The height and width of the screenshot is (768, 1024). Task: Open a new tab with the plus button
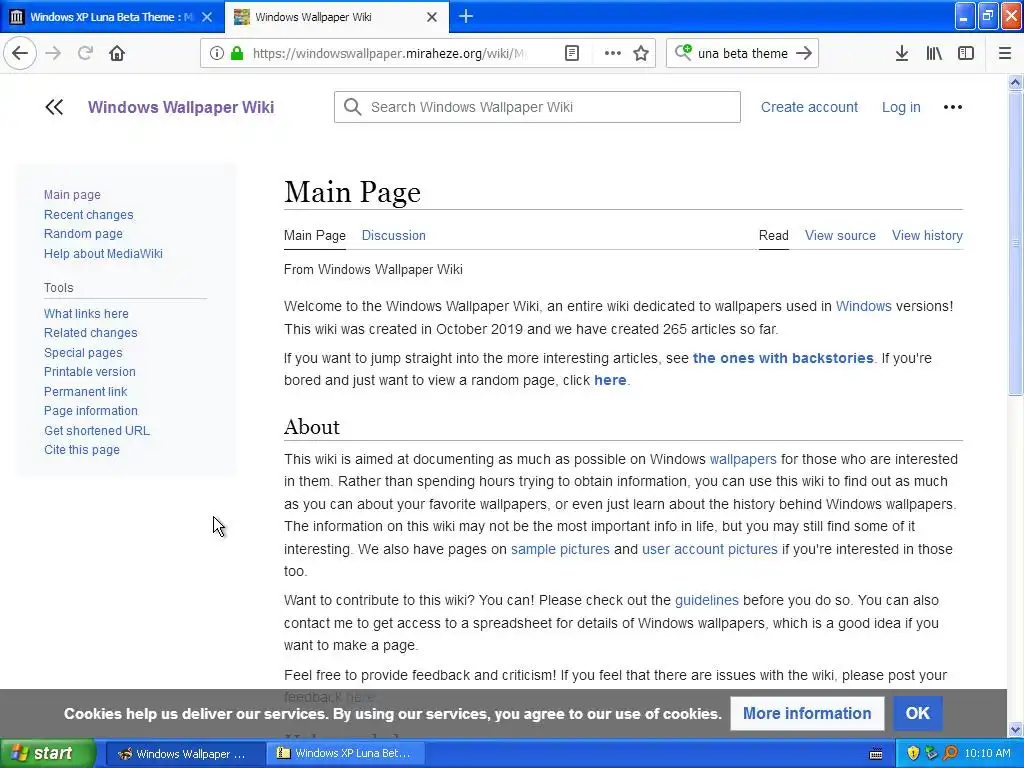[x=466, y=17]
